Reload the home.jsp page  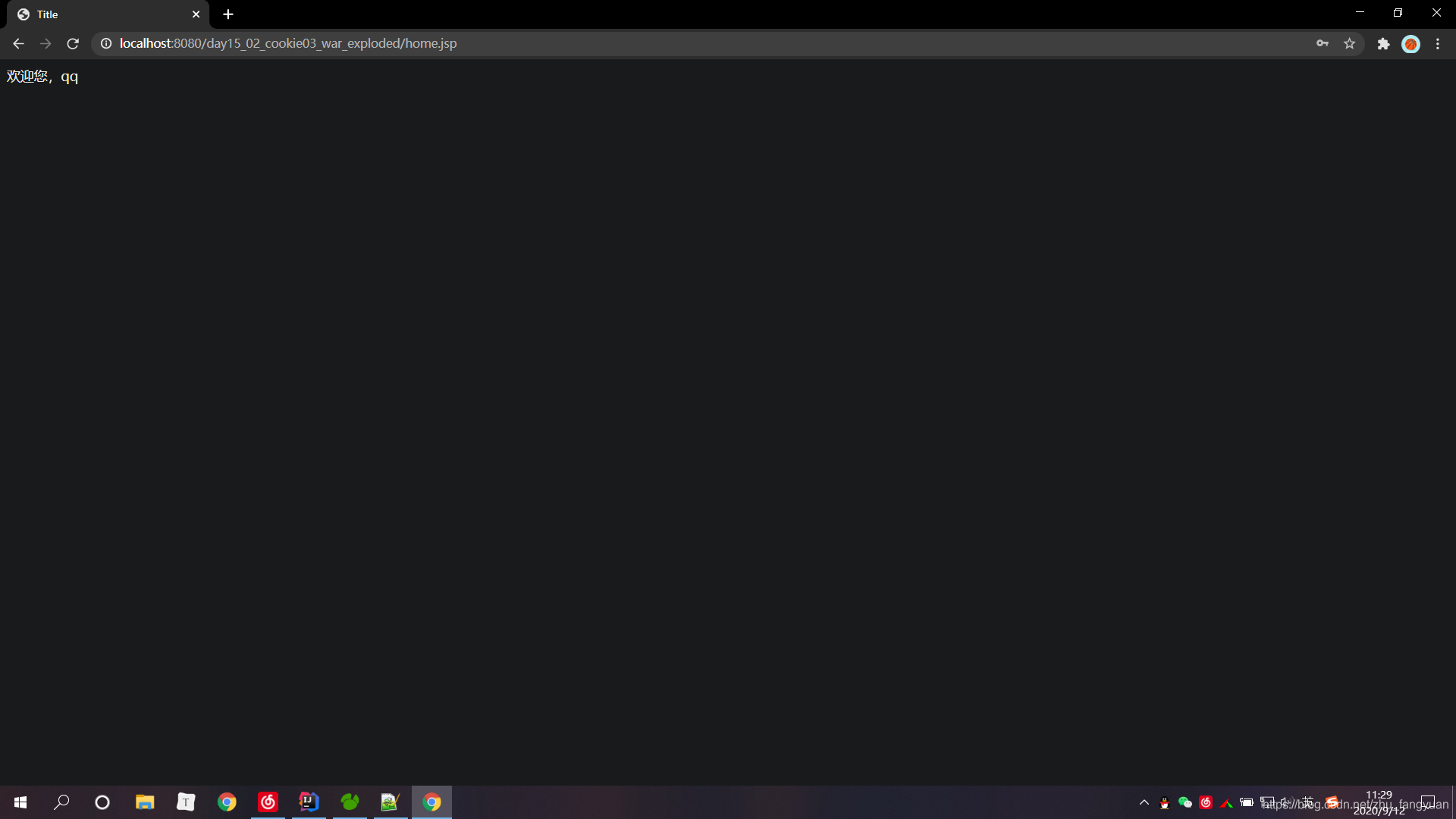[x=73, y=44]
